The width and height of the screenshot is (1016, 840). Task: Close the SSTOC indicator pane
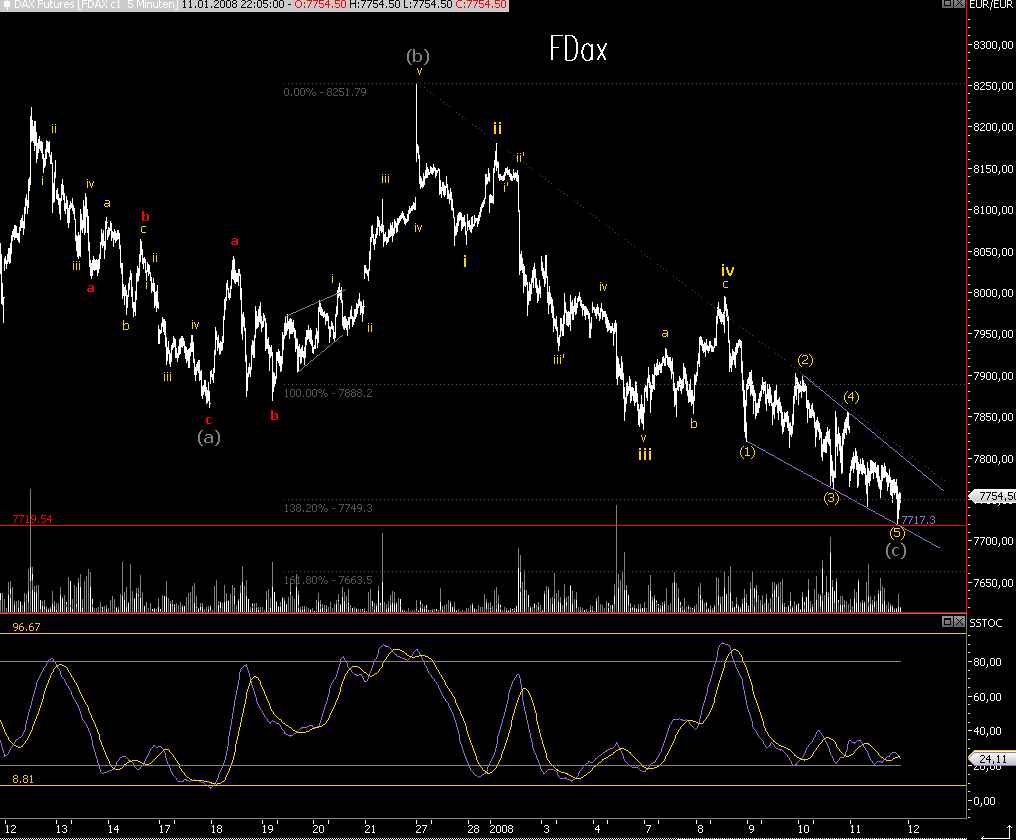(x=959, y=622)
